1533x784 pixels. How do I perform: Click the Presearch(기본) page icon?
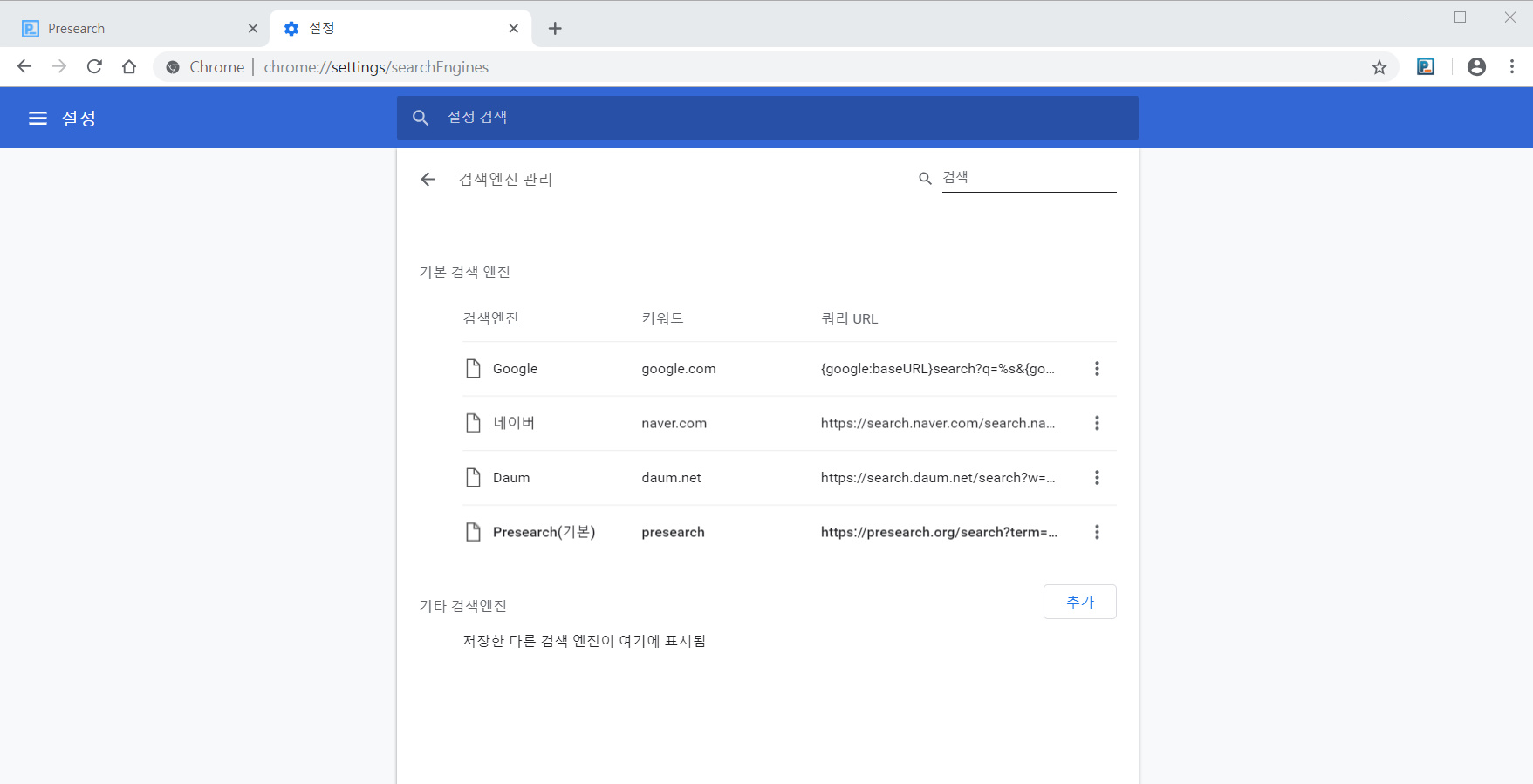pyautogui.click(x=473, y=532)
